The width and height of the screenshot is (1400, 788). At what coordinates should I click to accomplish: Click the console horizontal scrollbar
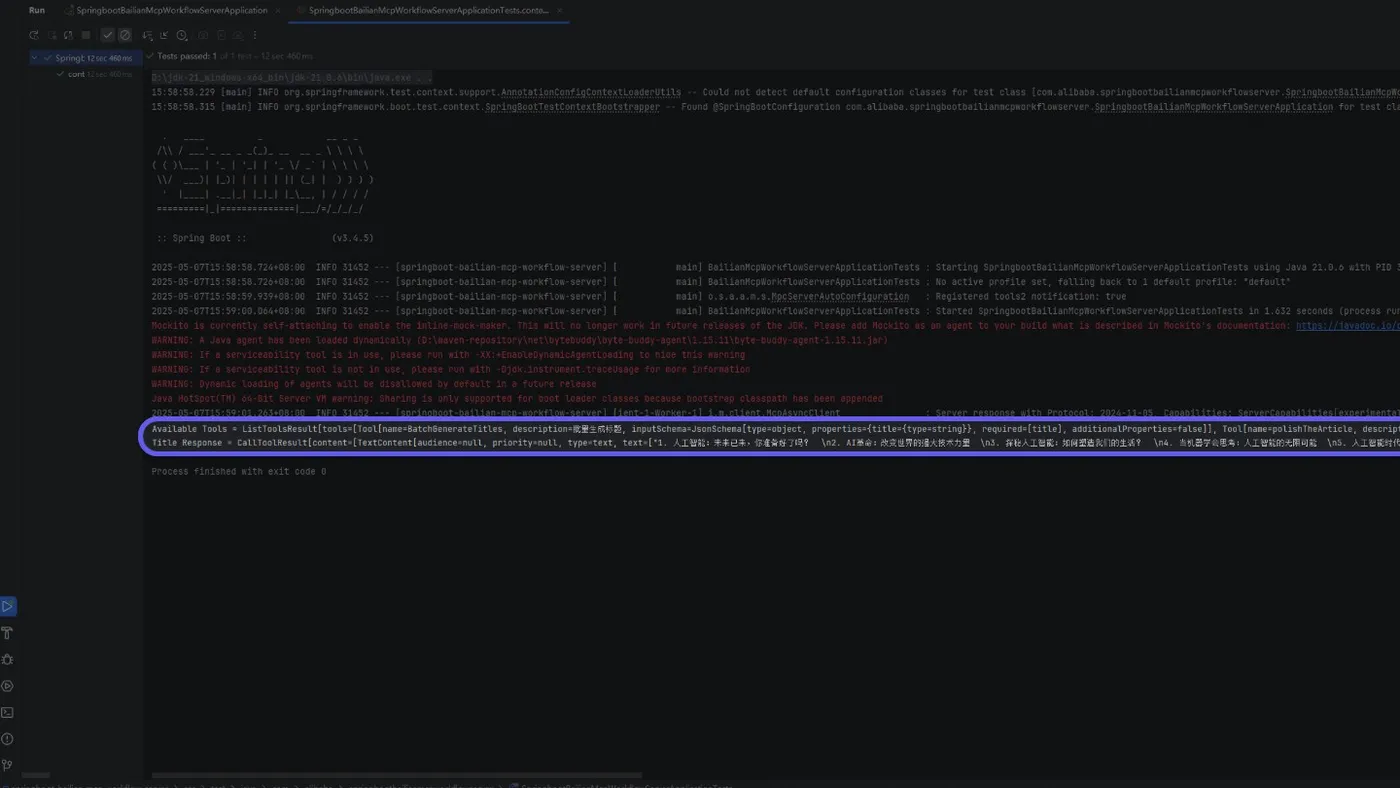click(x=395, y=775)
